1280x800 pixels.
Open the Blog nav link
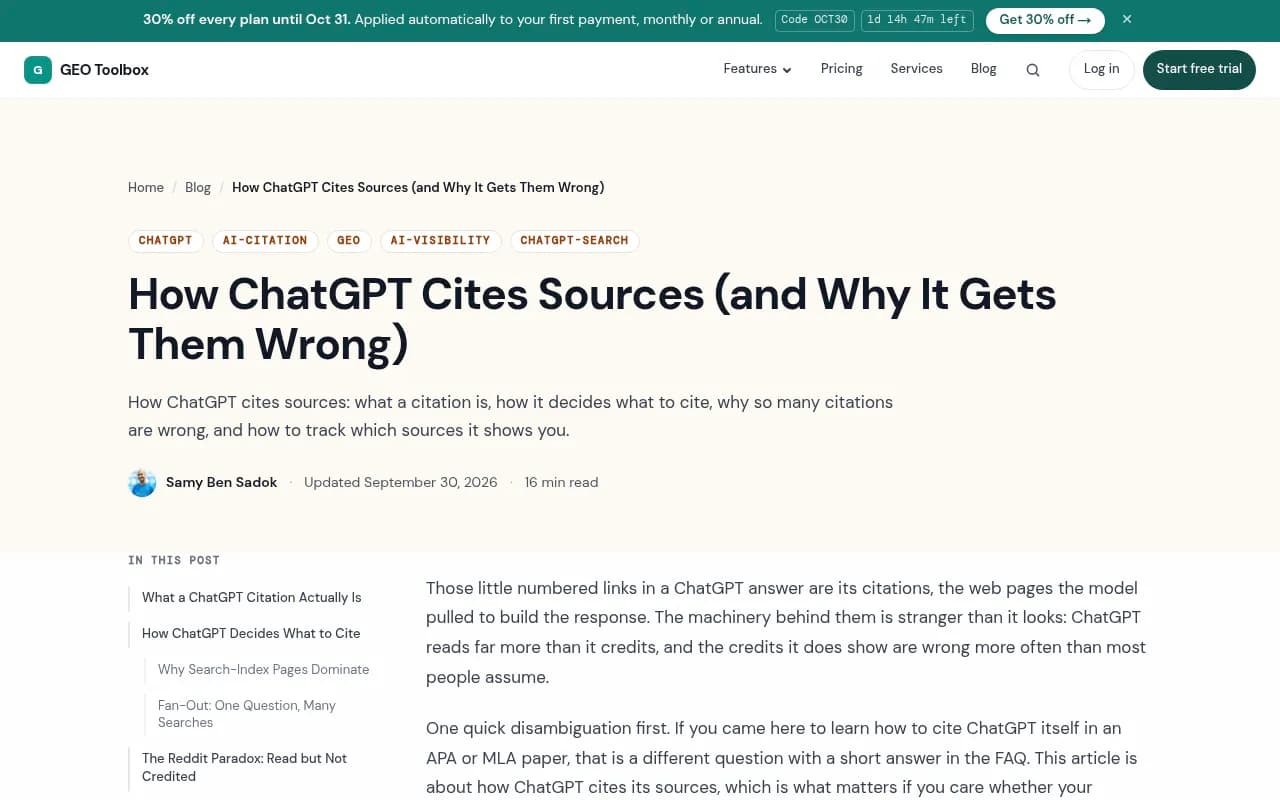pos(984,69)
